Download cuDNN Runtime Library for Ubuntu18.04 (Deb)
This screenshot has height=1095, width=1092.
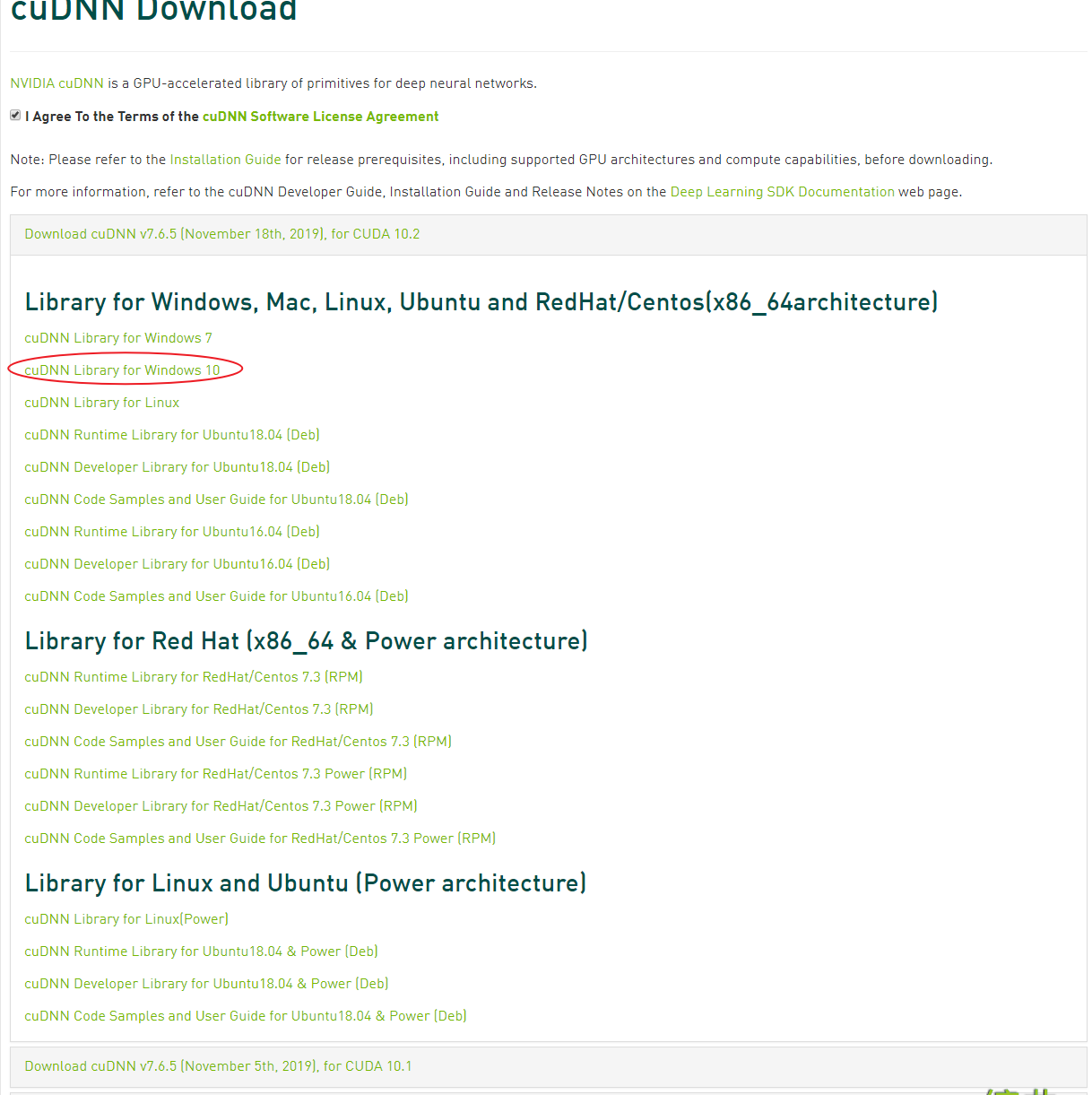click(x=172, y=435)
